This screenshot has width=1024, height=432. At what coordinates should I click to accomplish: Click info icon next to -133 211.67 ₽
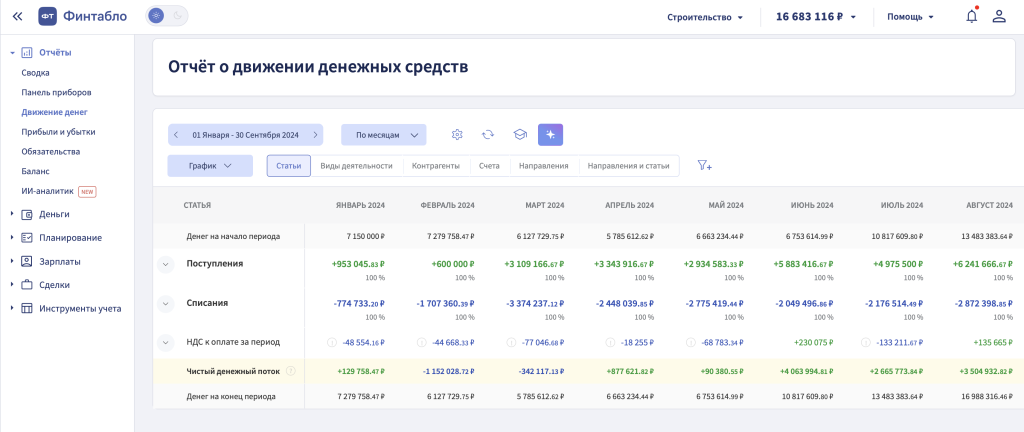(x=866, y=342)
